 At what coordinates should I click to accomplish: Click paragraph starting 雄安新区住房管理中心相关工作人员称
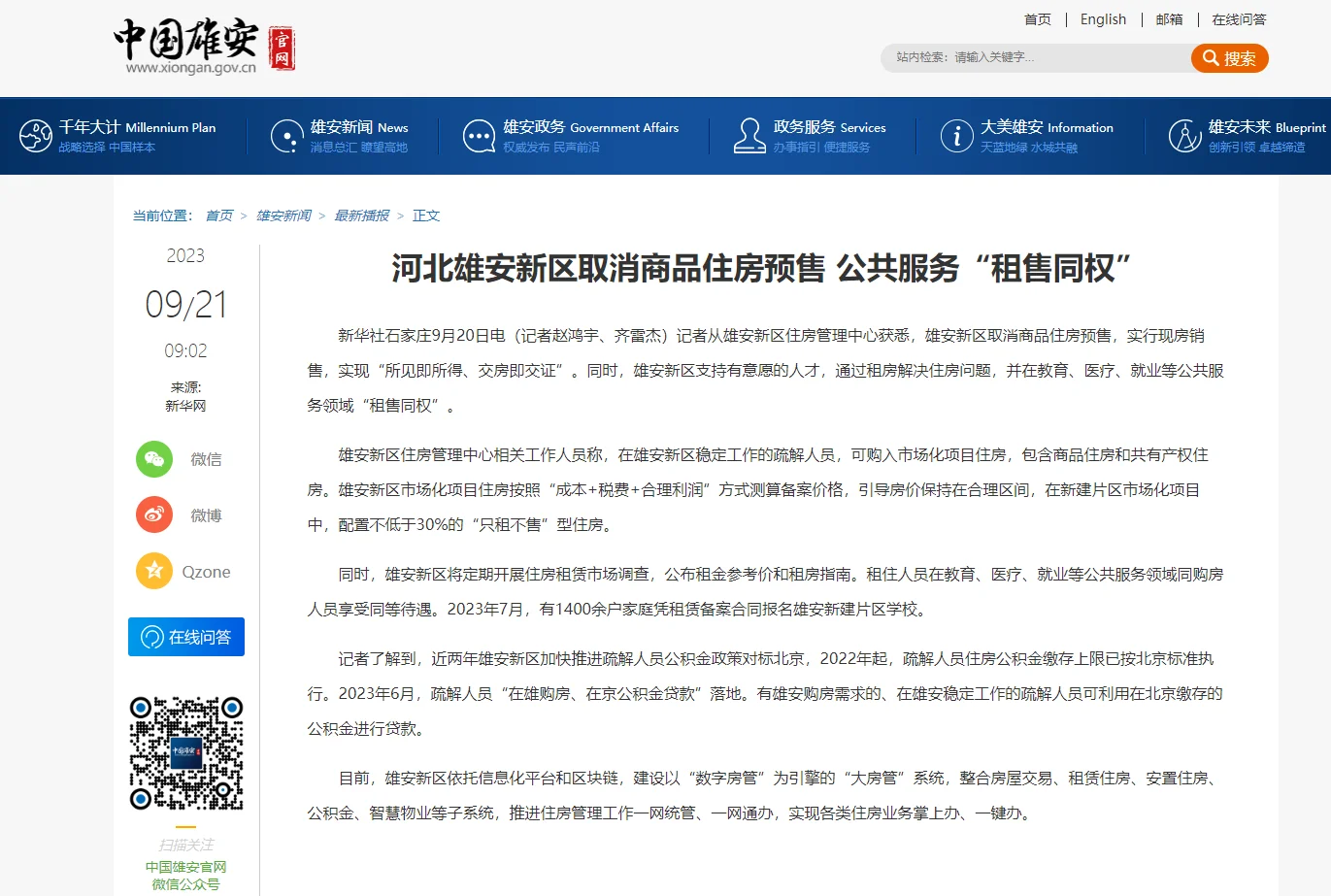tap(758, 490)
